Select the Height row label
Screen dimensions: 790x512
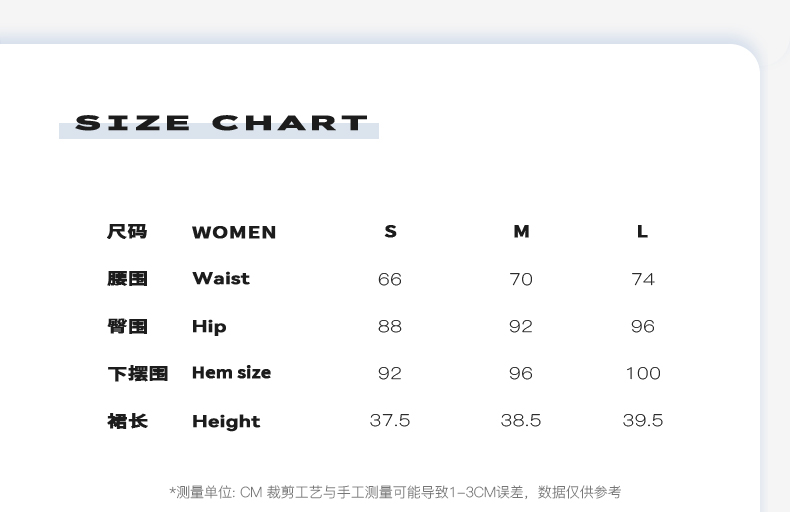click(x=226, y=421)
